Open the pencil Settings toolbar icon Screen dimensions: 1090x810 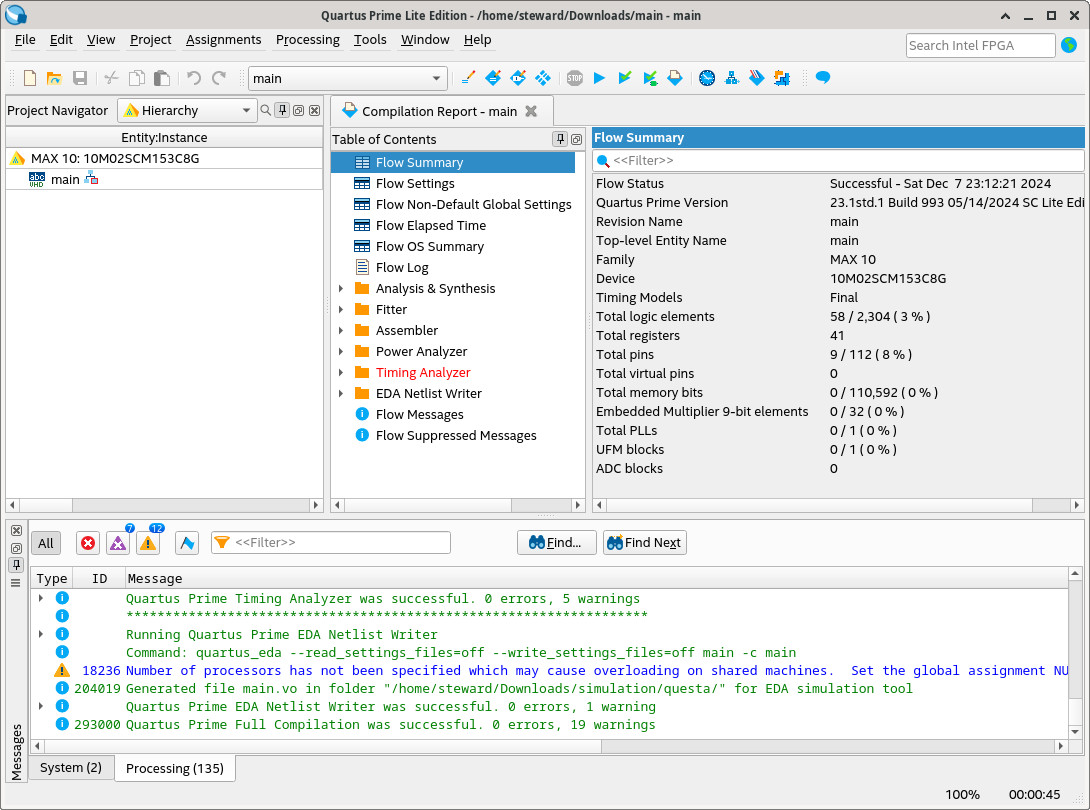tap(468, 78)
